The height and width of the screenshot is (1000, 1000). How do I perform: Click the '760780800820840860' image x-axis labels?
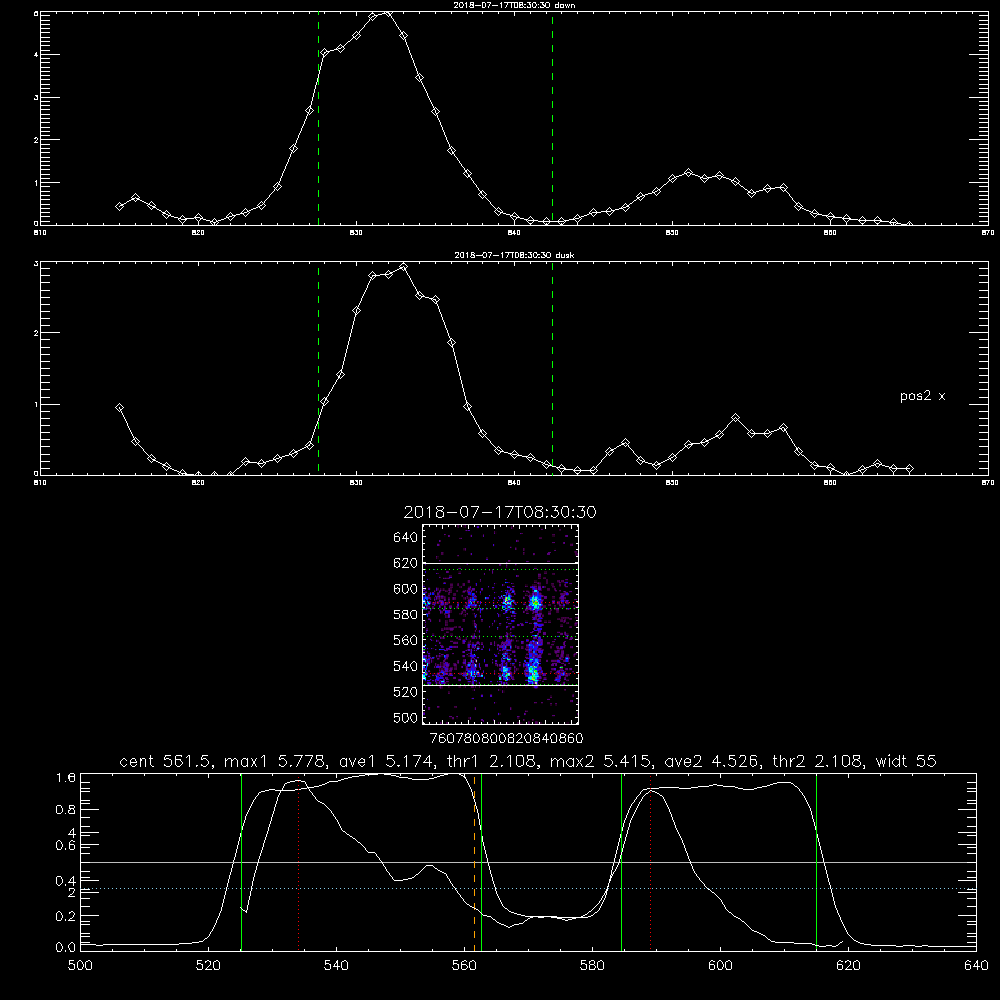pos(506,739)
